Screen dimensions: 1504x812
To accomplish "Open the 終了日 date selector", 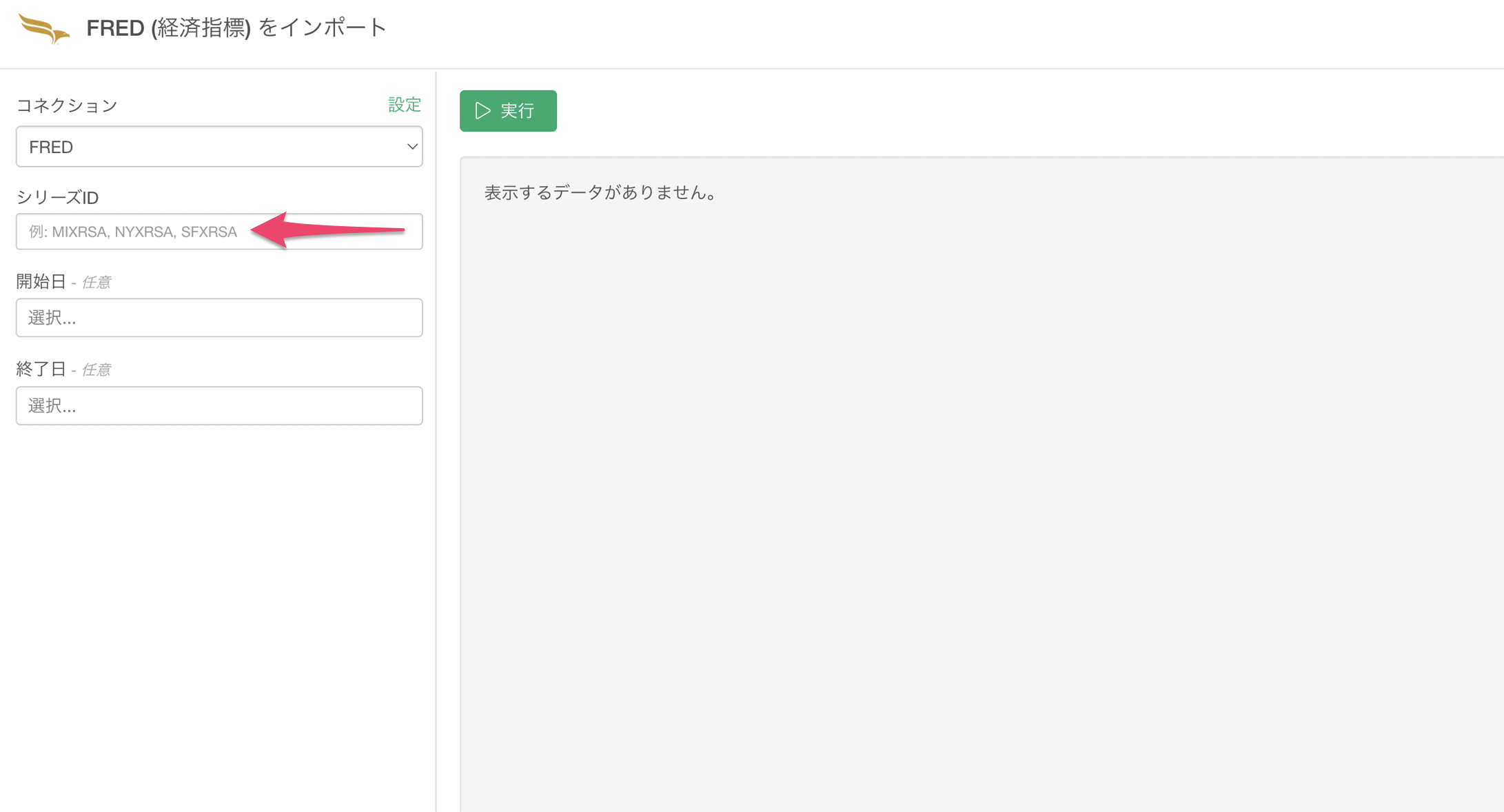I will pos(219,406).
